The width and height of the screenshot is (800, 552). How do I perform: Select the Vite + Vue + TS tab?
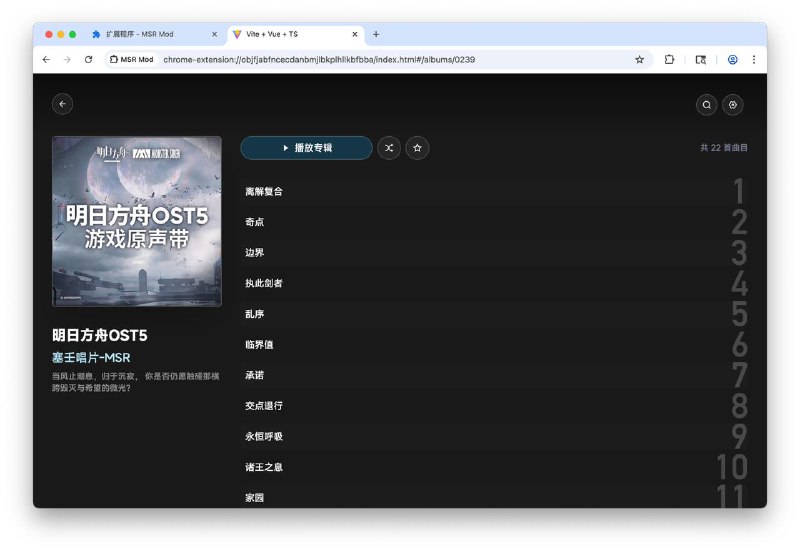[295, 34]
